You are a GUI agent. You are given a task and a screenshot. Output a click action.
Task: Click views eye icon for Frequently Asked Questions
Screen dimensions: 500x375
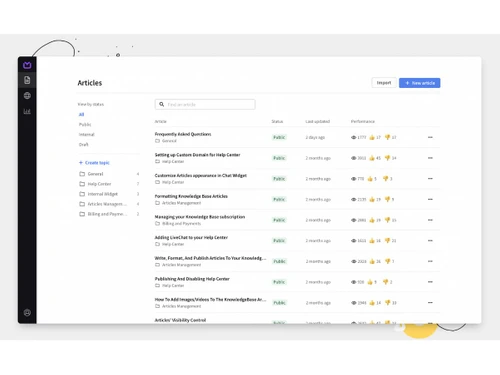point(354,137)
